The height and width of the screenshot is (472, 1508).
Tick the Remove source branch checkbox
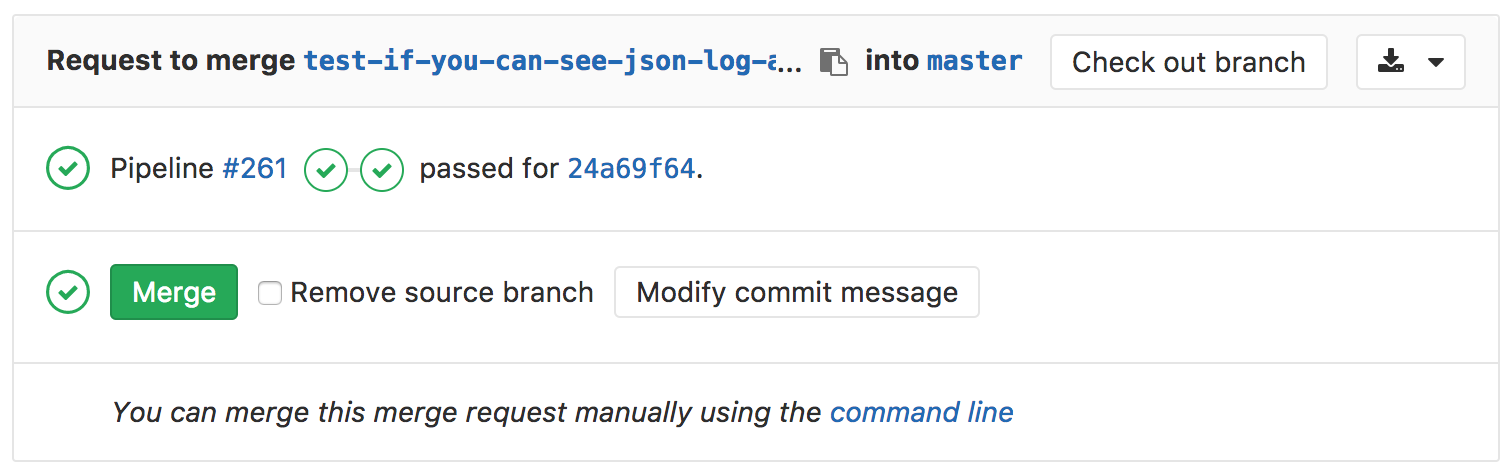click(269, 293)
